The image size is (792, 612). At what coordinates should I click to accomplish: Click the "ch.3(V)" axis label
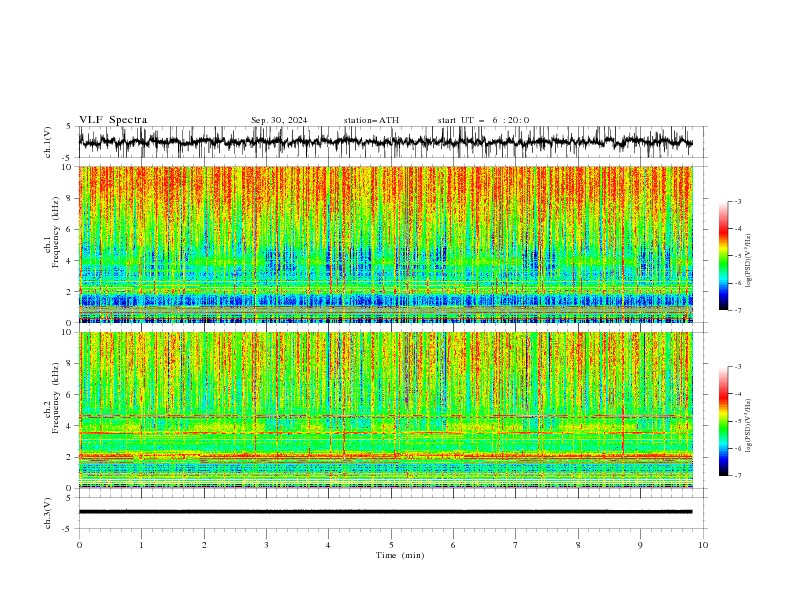pyautogui.click(x=48, y=513)
